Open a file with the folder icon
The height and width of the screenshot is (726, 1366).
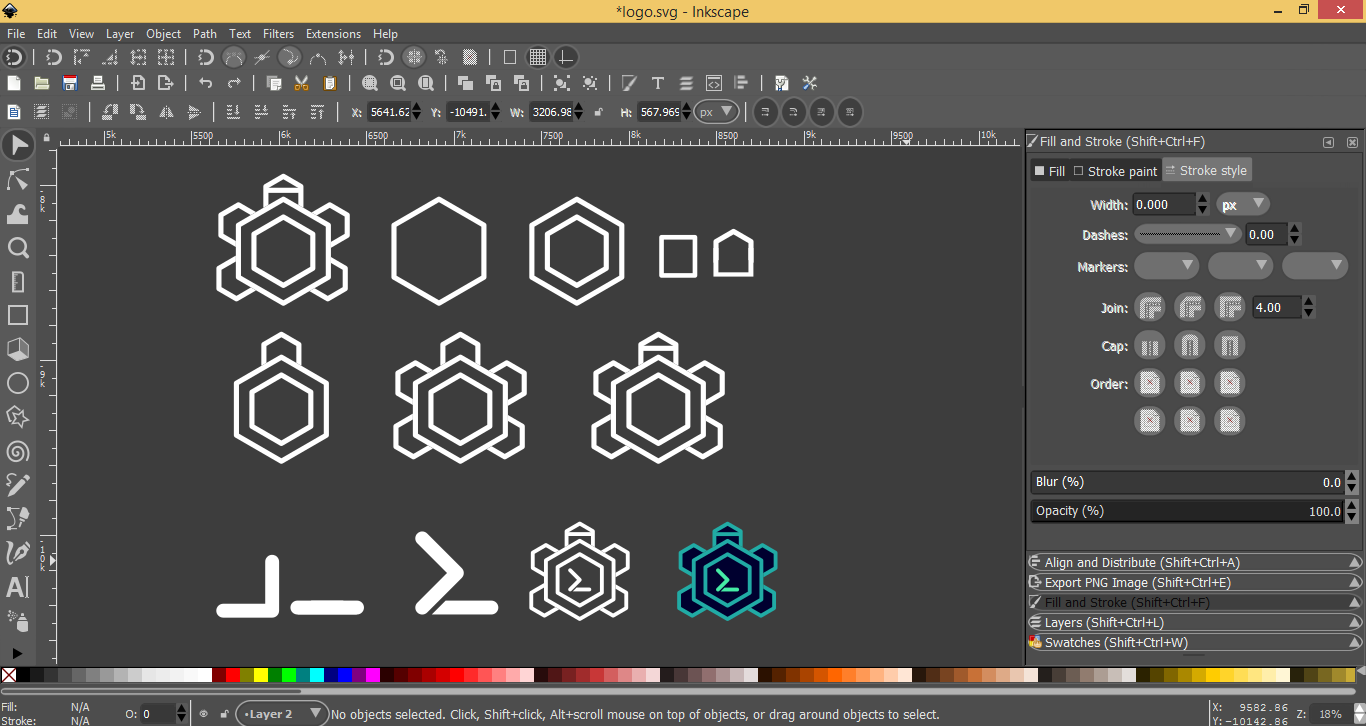(x=42, y=83)
